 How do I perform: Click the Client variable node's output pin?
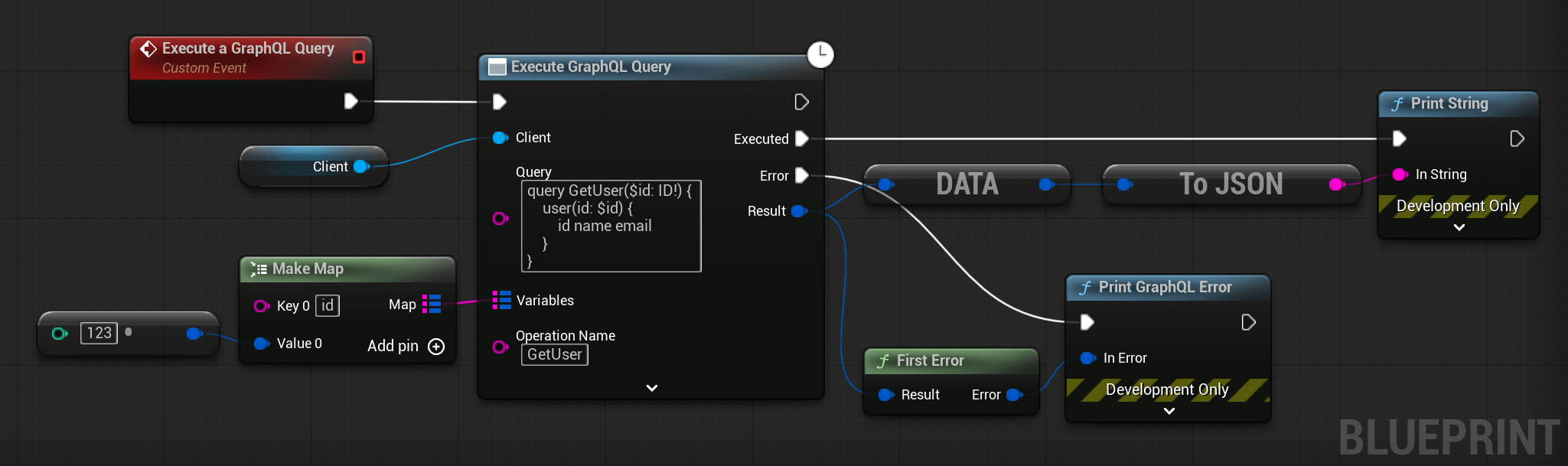362,167
